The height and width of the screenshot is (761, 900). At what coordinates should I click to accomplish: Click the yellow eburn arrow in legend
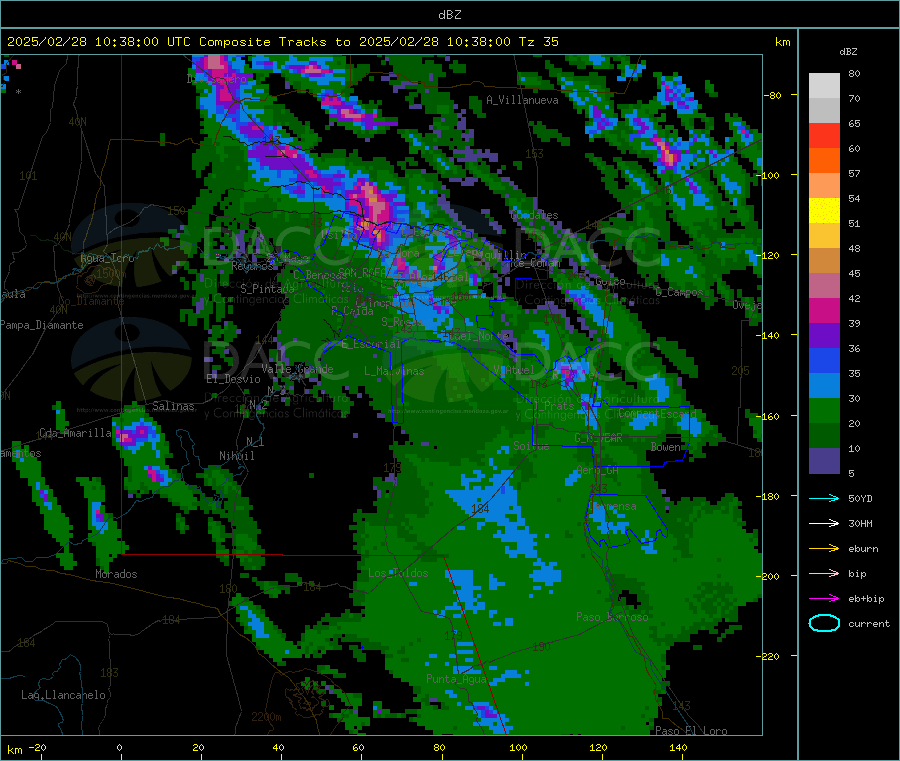pos(824,549)
